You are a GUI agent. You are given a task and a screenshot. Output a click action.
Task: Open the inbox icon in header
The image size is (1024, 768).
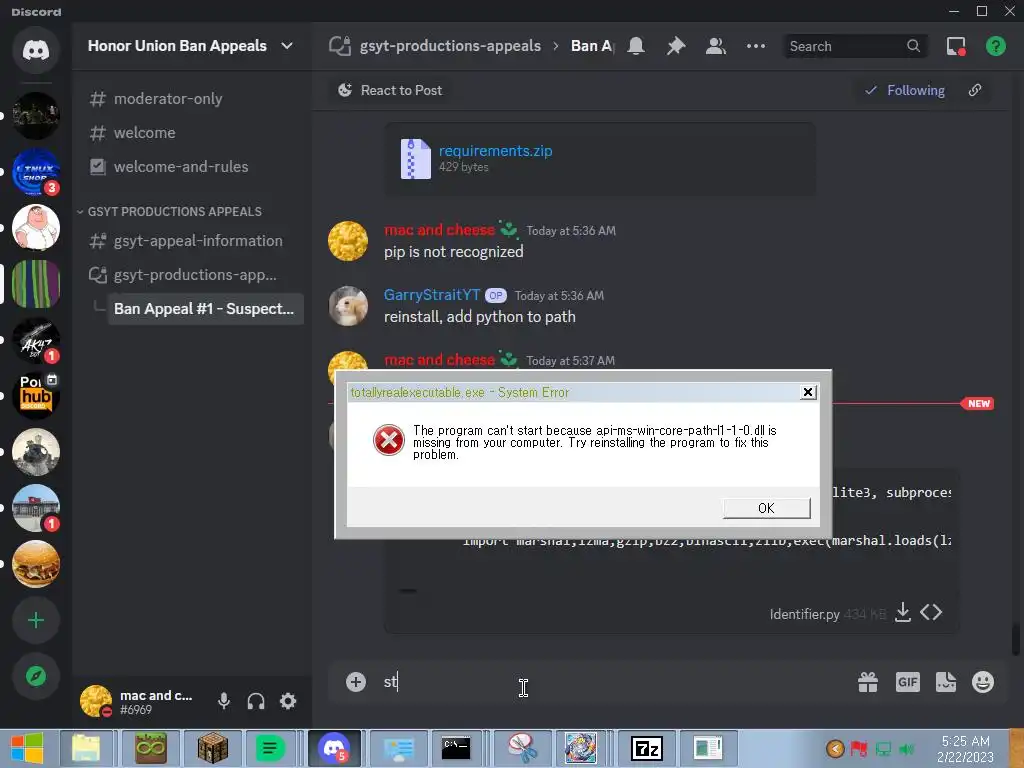(956, 46)
